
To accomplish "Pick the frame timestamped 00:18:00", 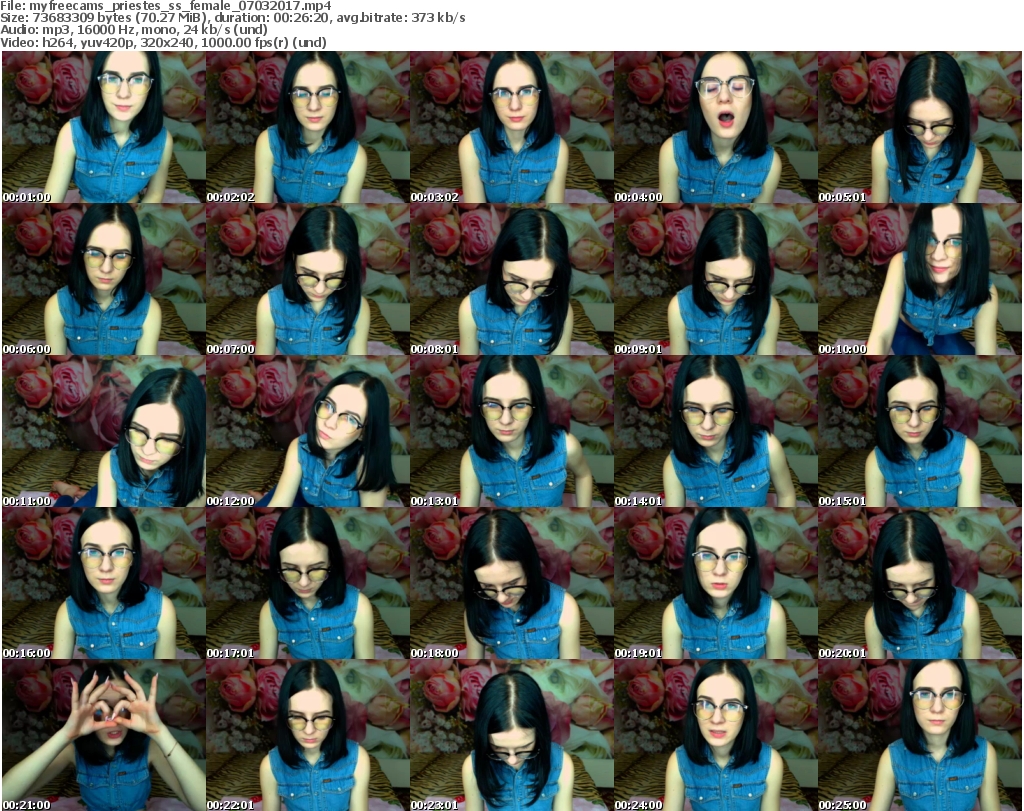I will click(x=512, y=583).
